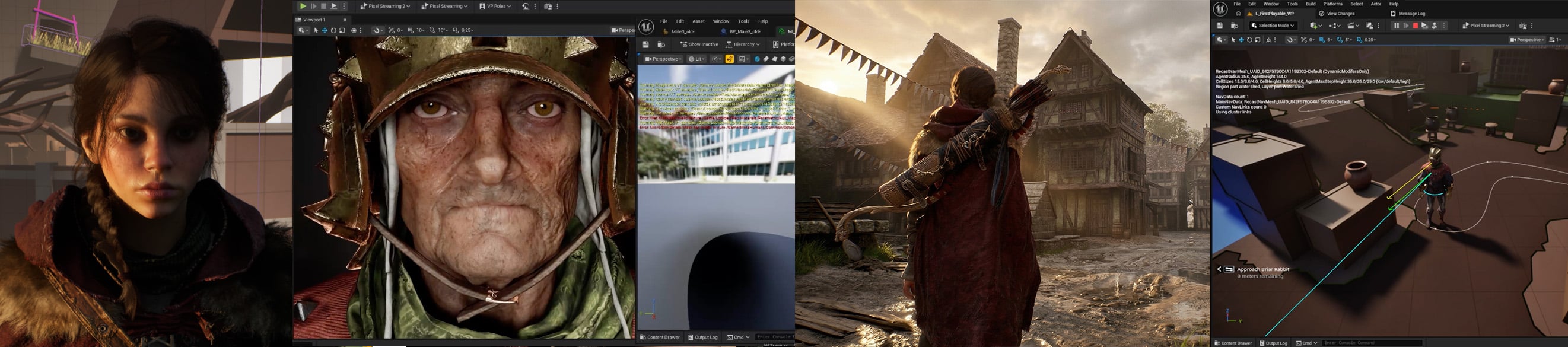Image resolution: width=1568 pixels, height=347 pixels.
Task: Toggle scale snapping in Viewport 1
Action: [x=456, y=30]
